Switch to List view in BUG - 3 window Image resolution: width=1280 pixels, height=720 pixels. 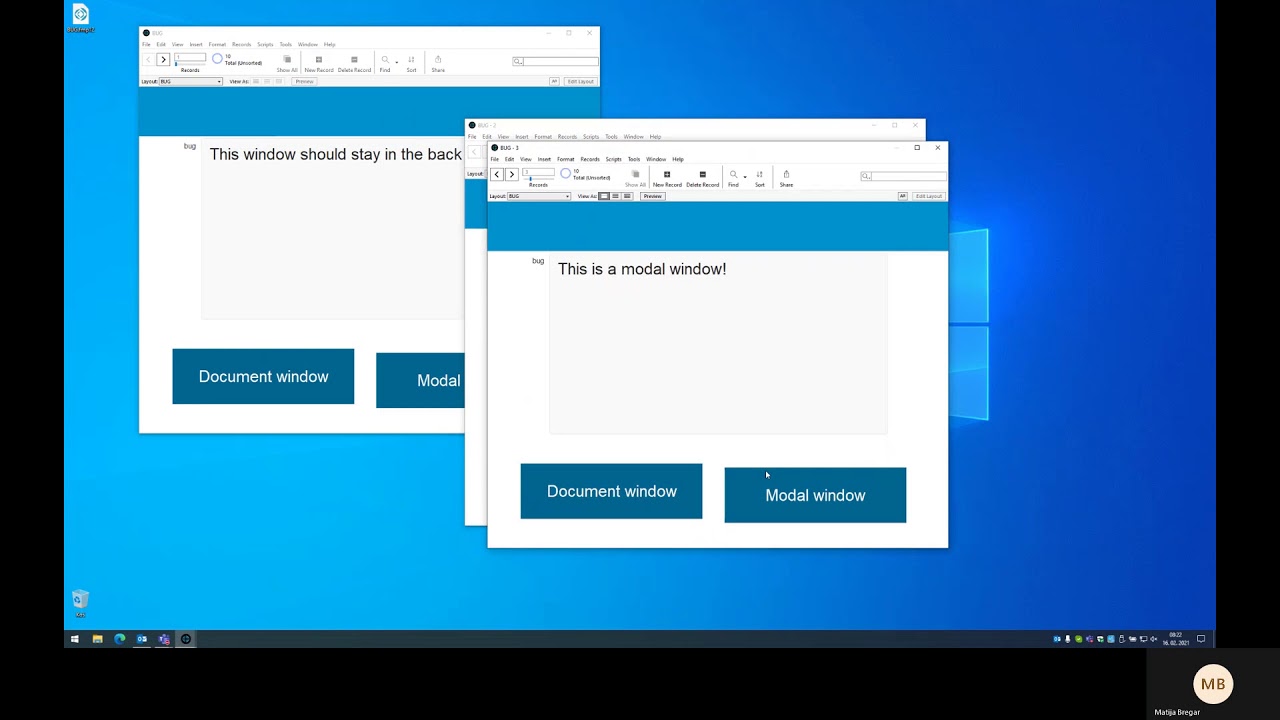click(615, 196)
